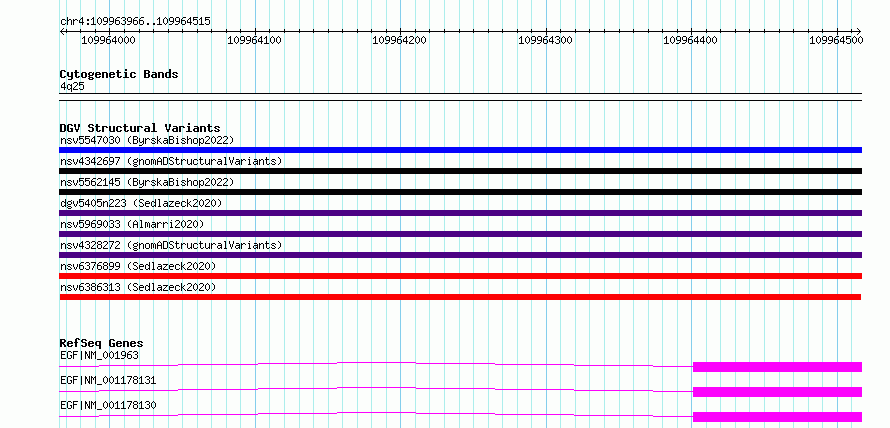Viewport: 890px width, 428px height.
Task: Open transcript EGF|NM_001178130 label
Action: click(x=108, y=405)
